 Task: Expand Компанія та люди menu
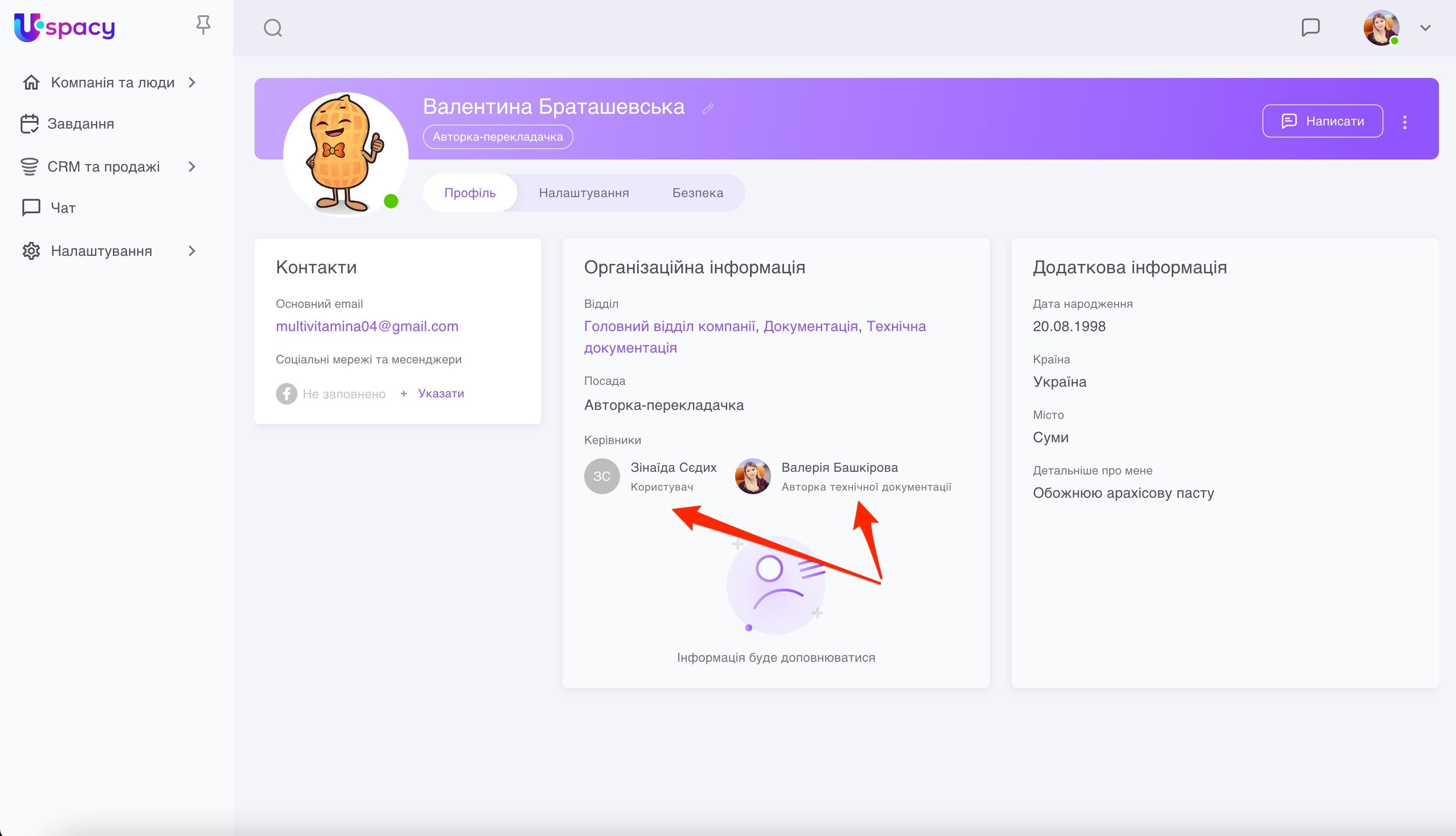[192, 83]
